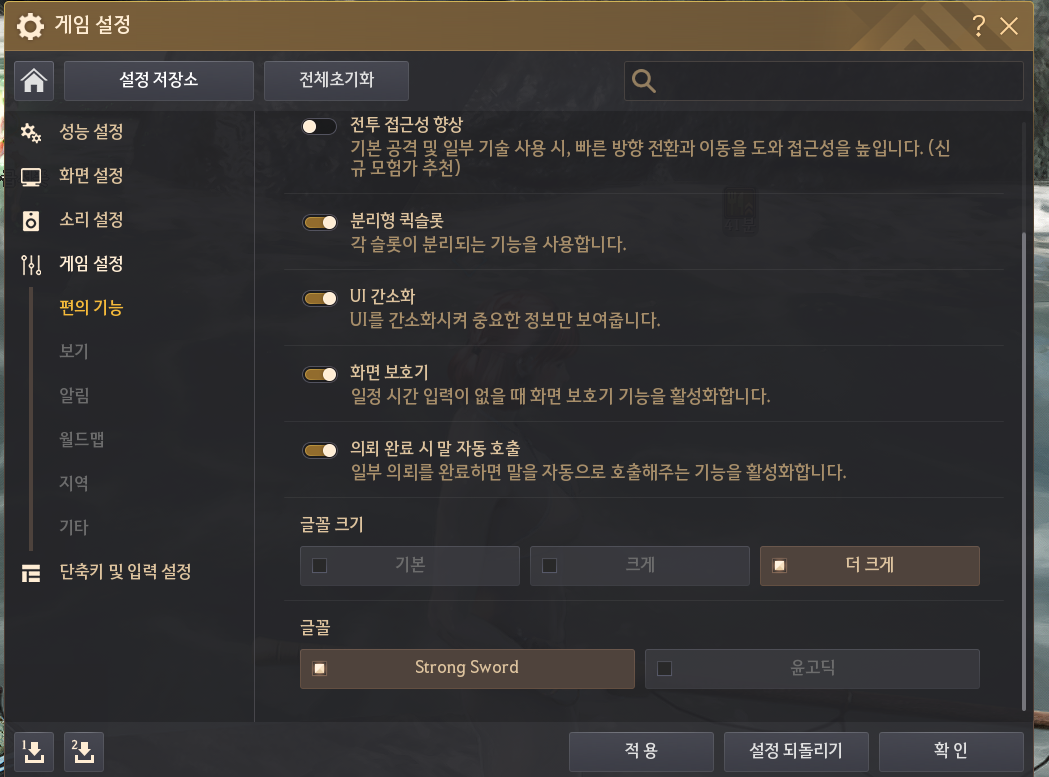Open help via the question mark icon

(978, 27)
